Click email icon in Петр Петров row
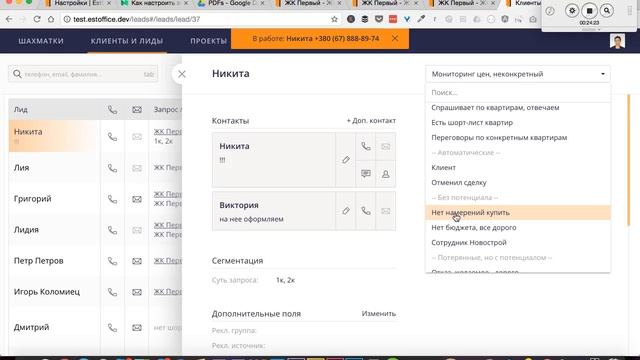 [x=137, y=261]
